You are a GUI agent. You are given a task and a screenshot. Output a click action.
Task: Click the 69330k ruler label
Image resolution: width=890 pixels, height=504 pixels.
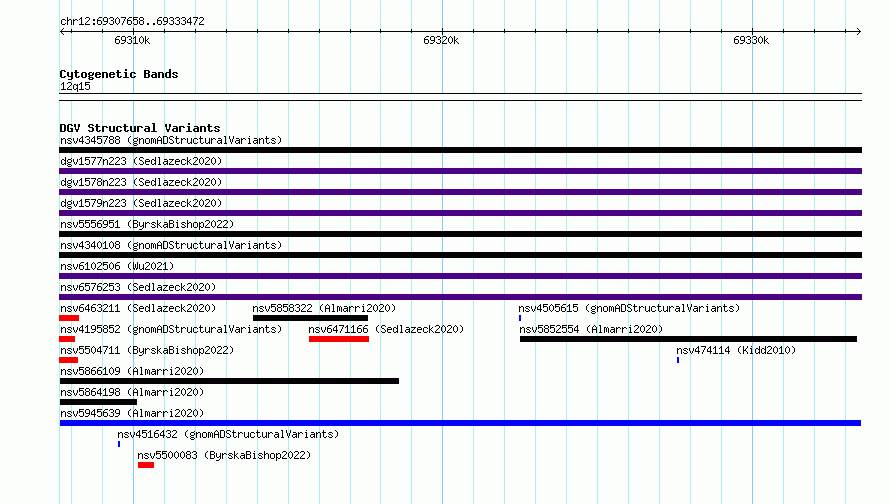click(x=751, y=40)
